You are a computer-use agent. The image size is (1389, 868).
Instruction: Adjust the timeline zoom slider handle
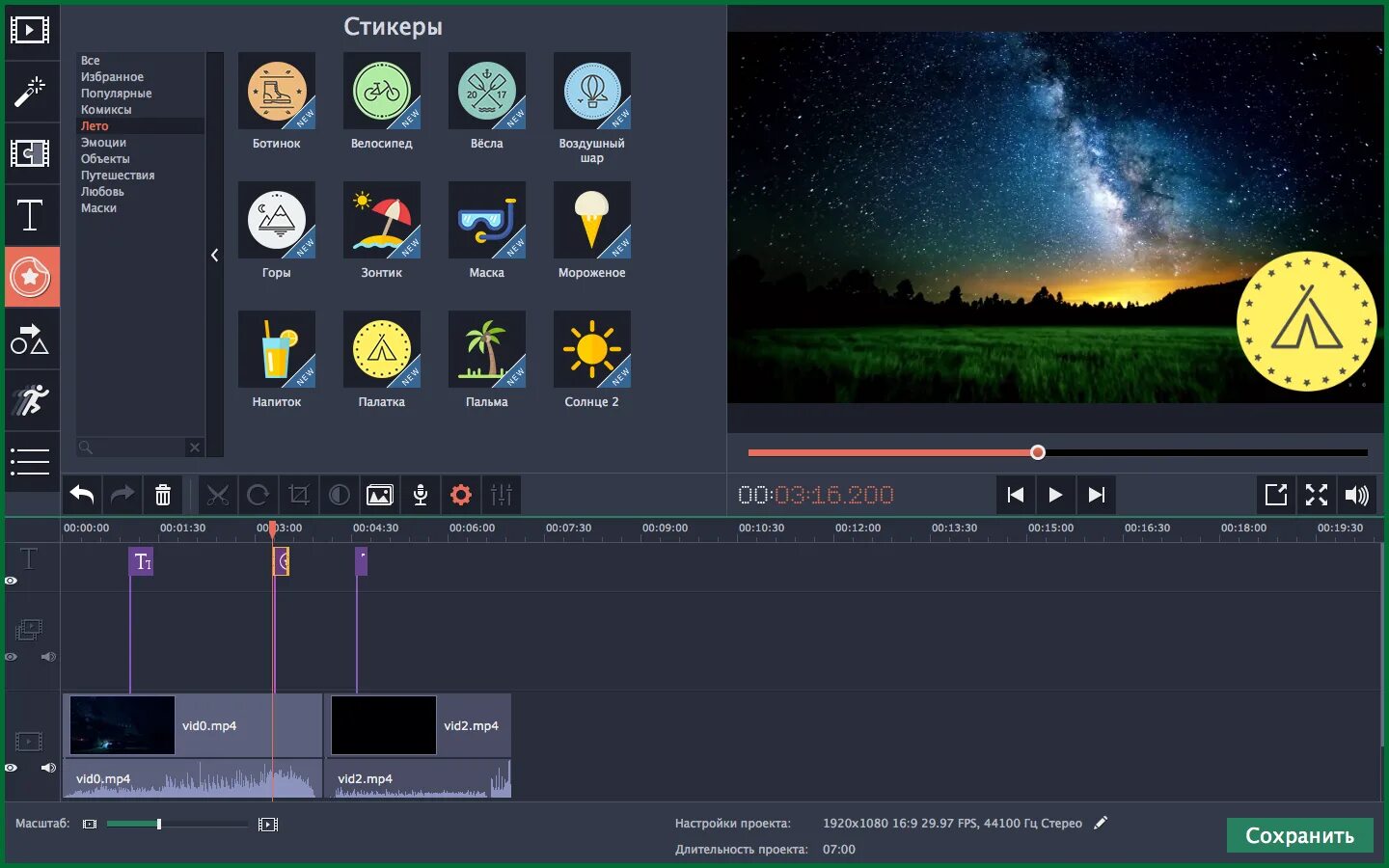pos(159,824)
